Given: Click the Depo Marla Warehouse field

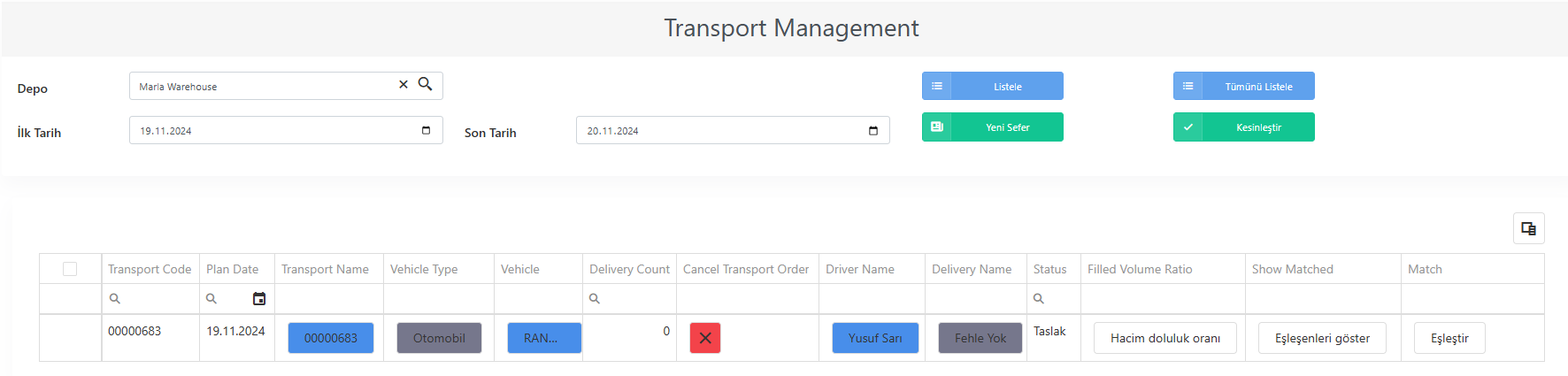Looking at the screenshot, I should 286,86.
